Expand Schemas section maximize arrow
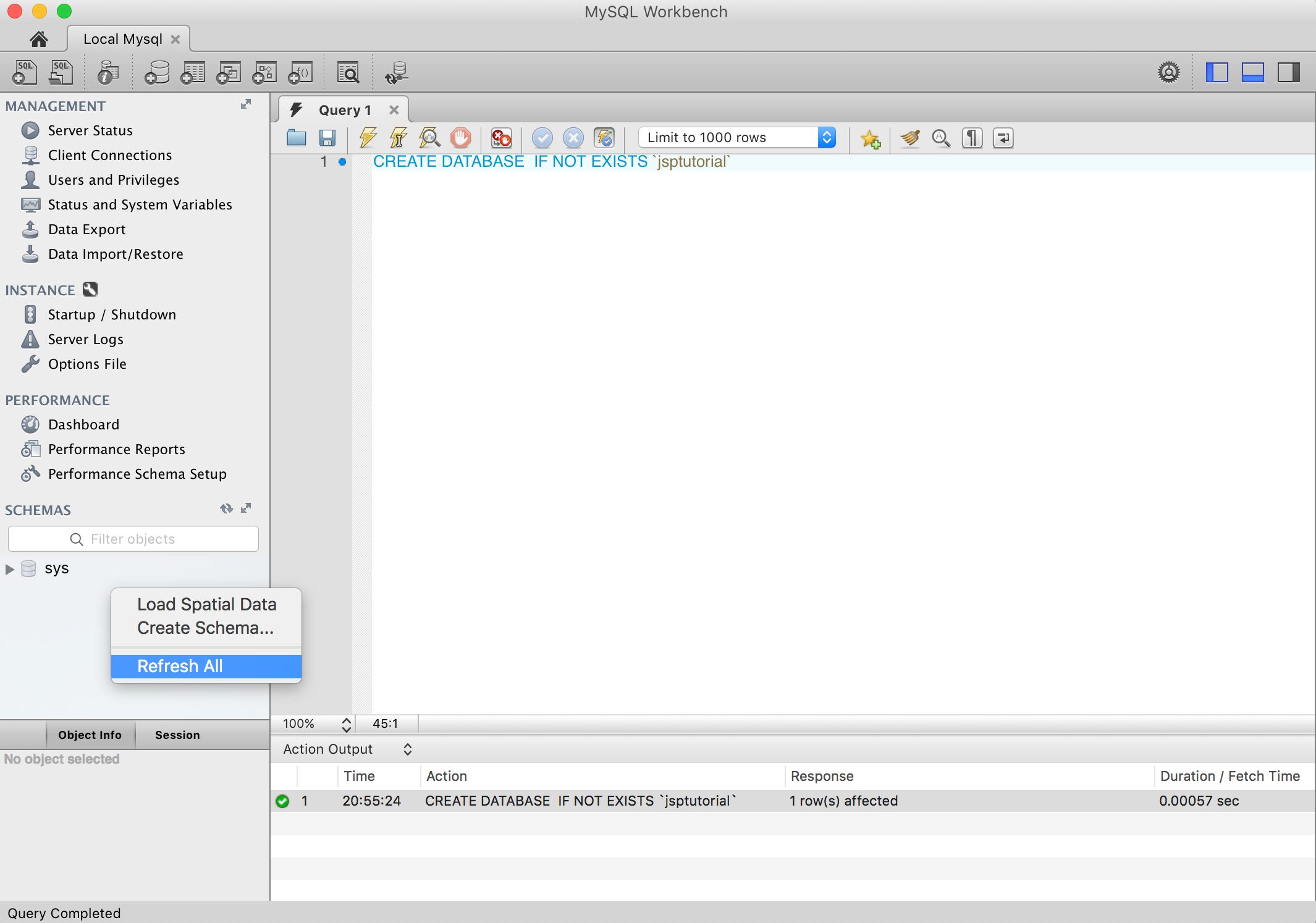The width and height of the screenshot is (1316, 923). (x=246, y=508)
